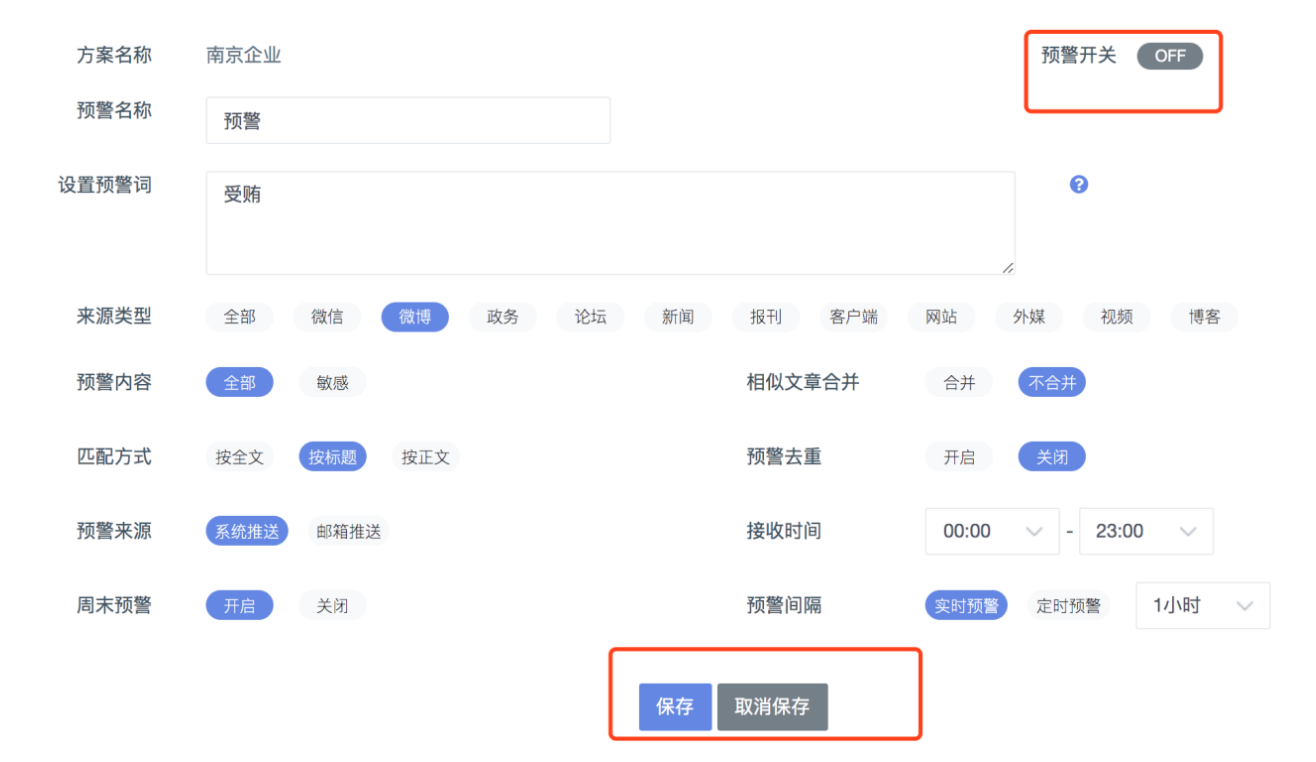Viewport: 1316px width, 762px height.
Task: Expand the 1小时 interval dropdown
Action: [1202, 605]
